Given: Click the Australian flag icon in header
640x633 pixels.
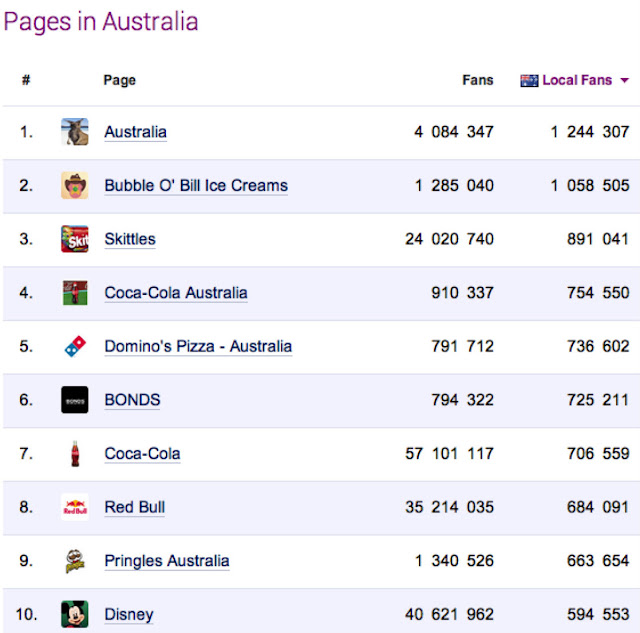Looking at the screenshot, I should point(529,81).
